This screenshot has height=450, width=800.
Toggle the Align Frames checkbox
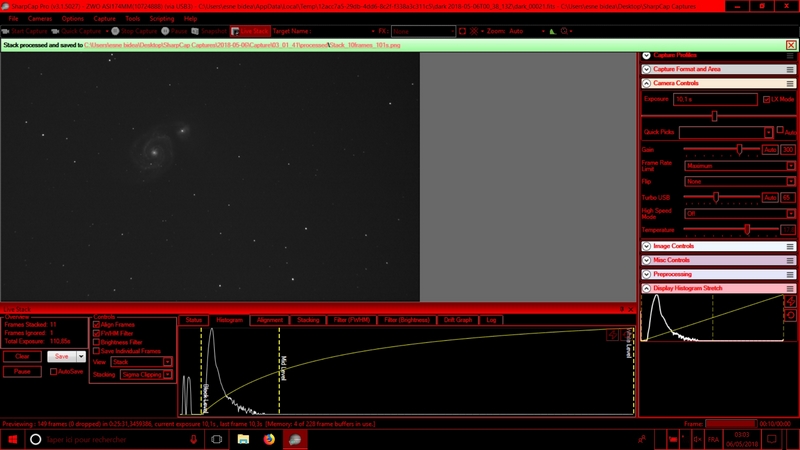coord(96,324)
